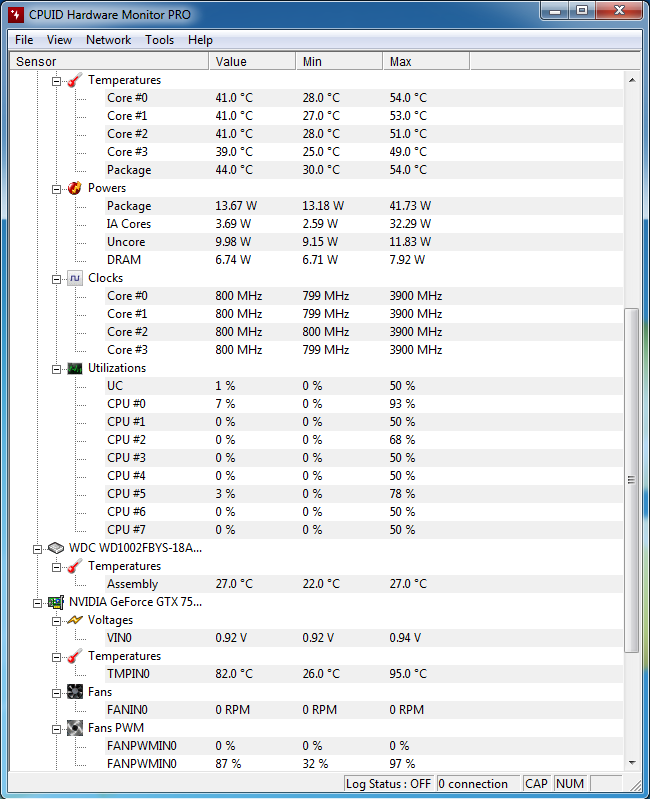The width and height of the screenshot is (650, 799).
Task: Click the scrollbar down arrow
Action: (632, 763)
